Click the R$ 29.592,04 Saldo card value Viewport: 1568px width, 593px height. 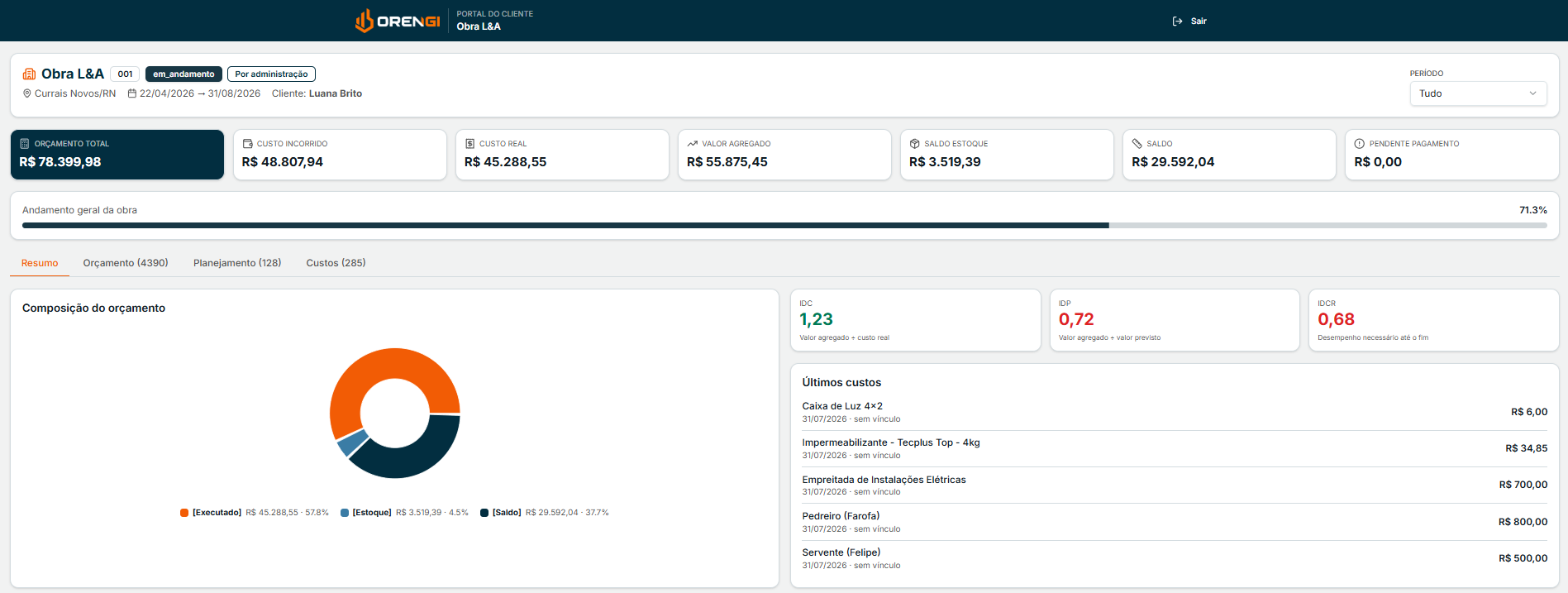pyautogui.click(x=1173, y=162)
